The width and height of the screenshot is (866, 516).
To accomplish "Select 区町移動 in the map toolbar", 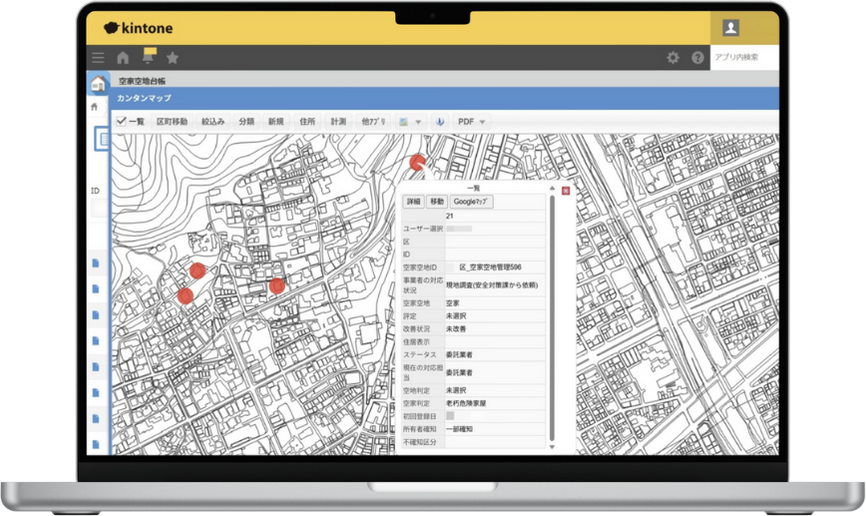I will click(171, 121).
